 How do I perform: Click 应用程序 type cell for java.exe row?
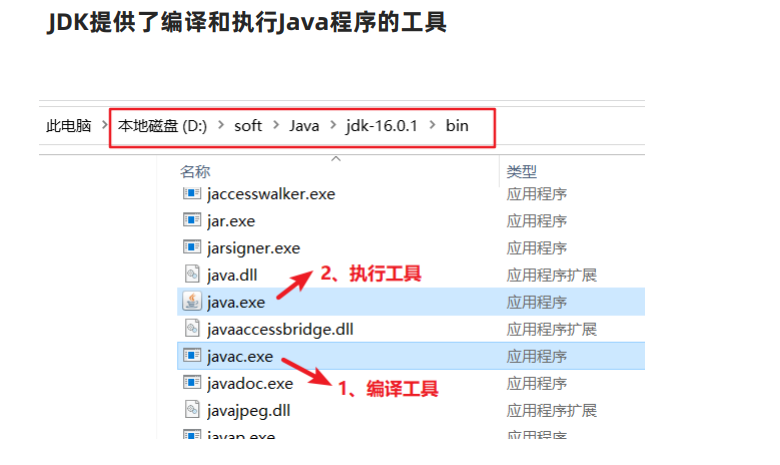point(536,302)
